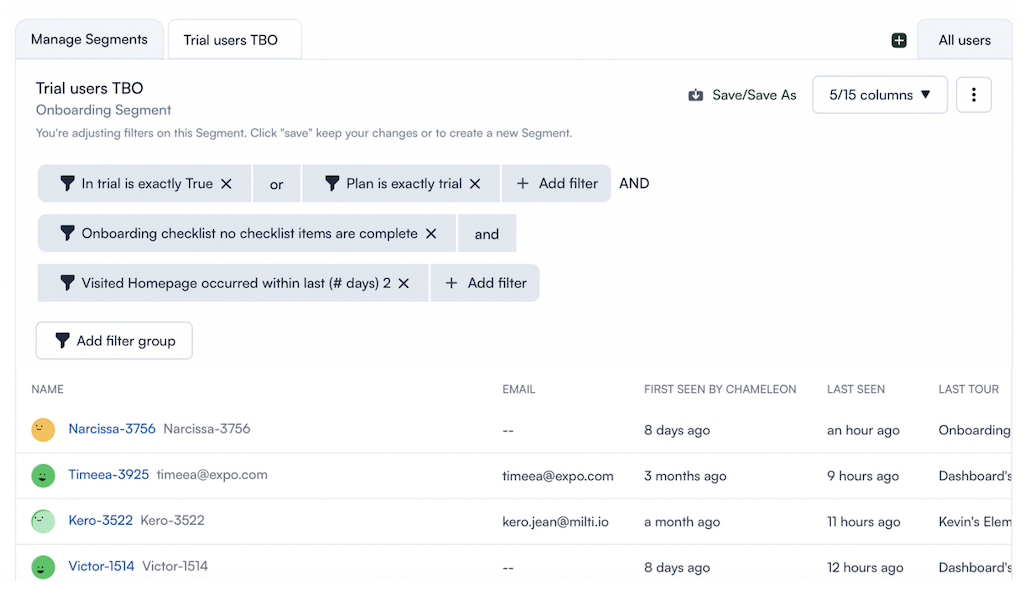1026x607 pixels.
Task: Click Kero-3522's light green avatar icon
Action: (x=43, y=521)
